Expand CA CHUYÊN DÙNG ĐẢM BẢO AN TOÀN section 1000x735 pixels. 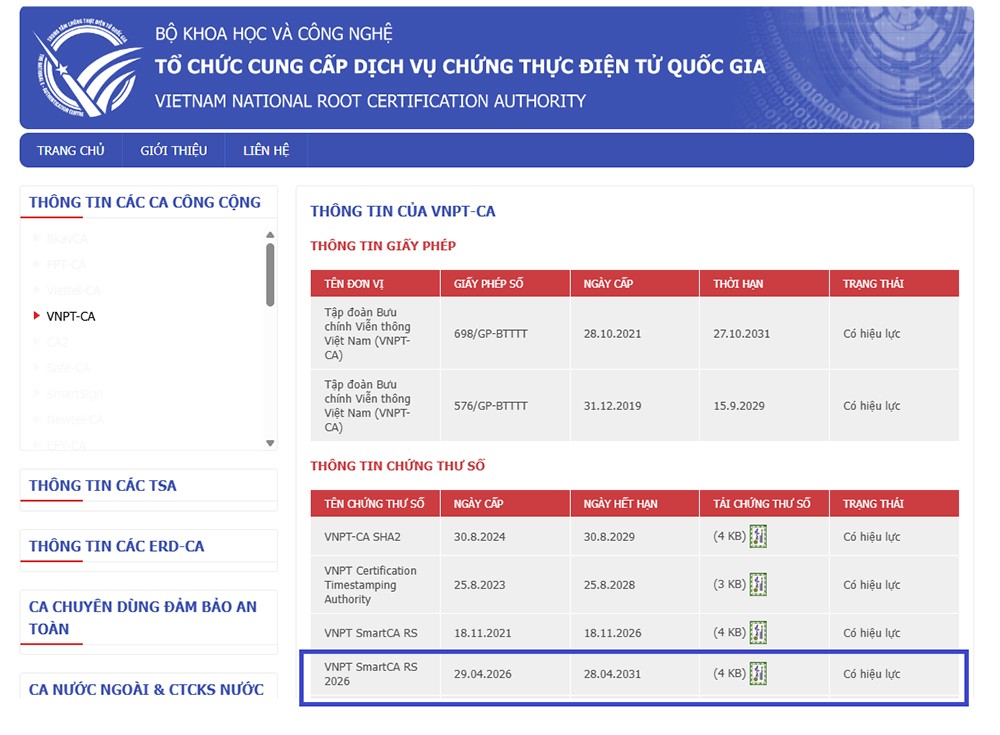[143, 618]
